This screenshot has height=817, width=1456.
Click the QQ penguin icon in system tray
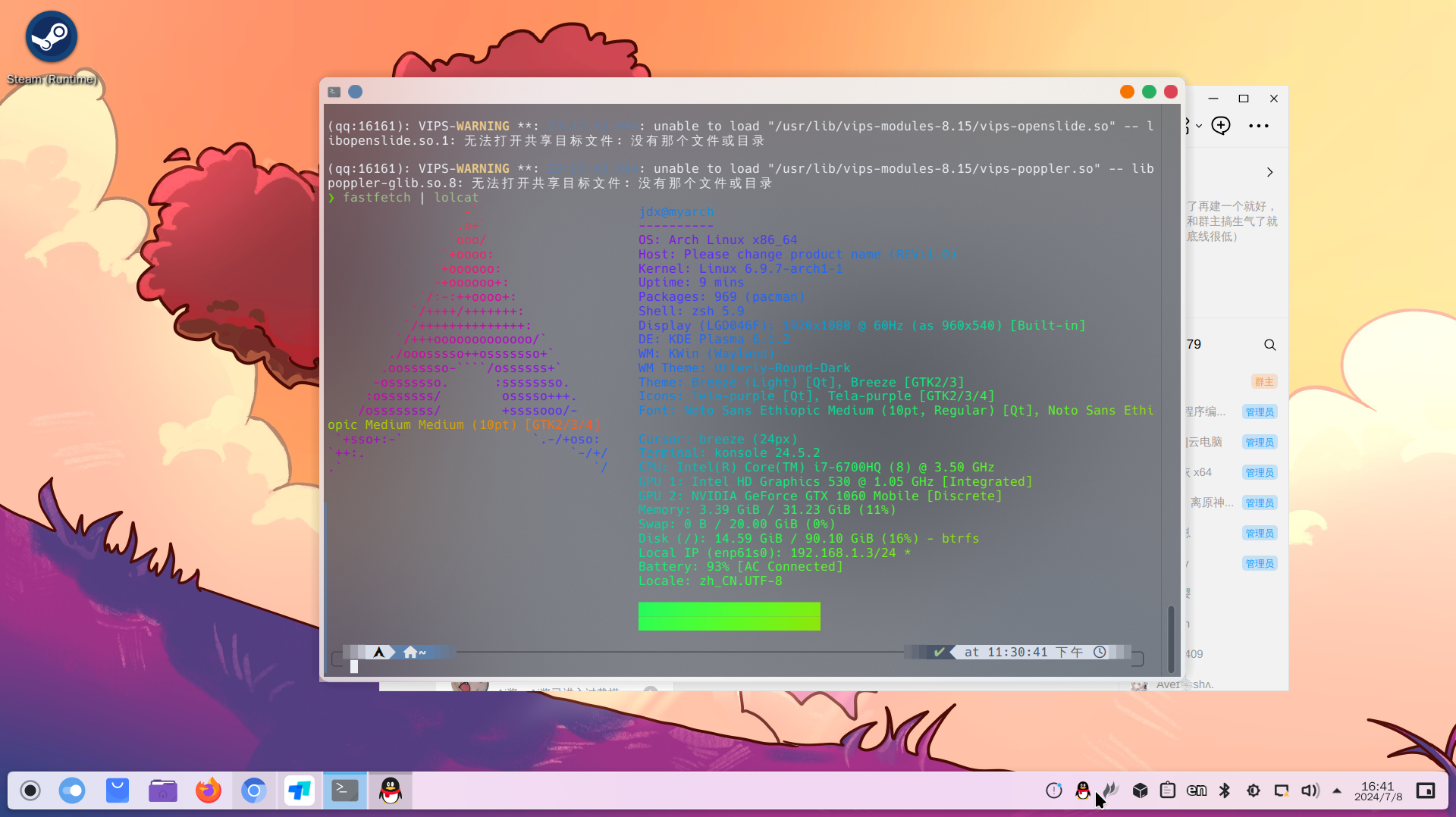[1083, 790]
